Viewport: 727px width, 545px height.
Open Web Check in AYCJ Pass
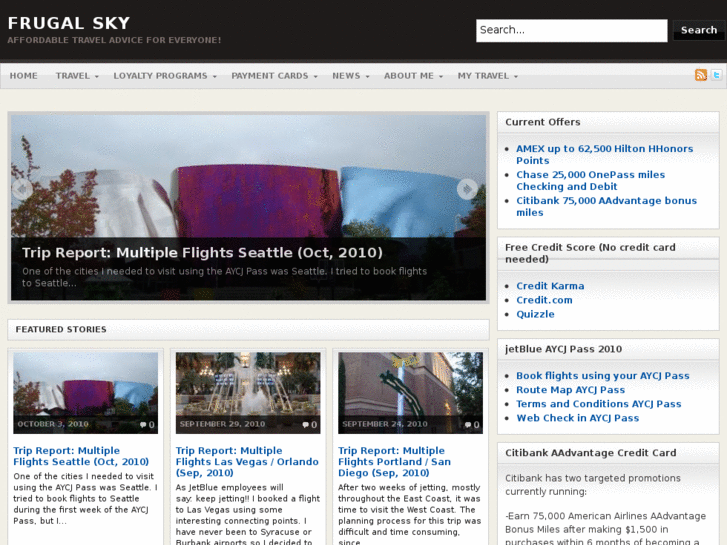point(578,418)
